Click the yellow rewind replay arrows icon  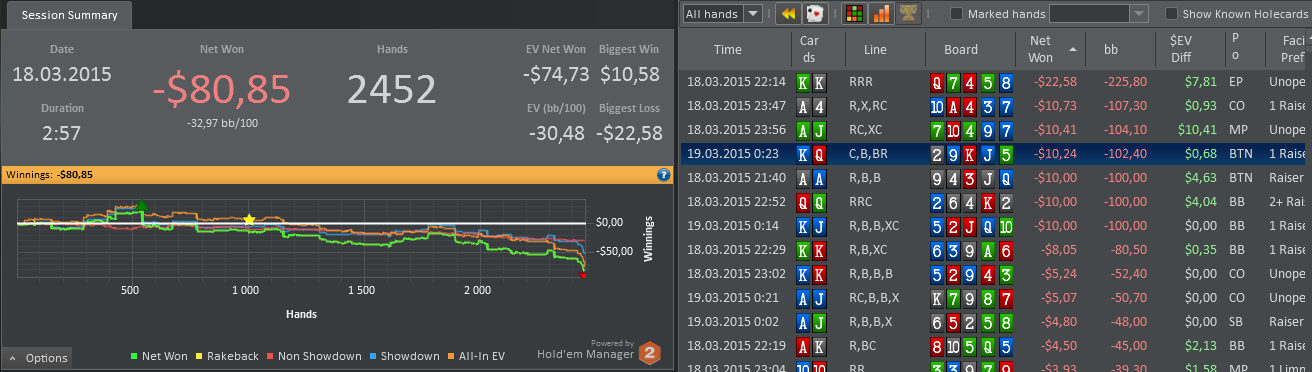(788, 14)
